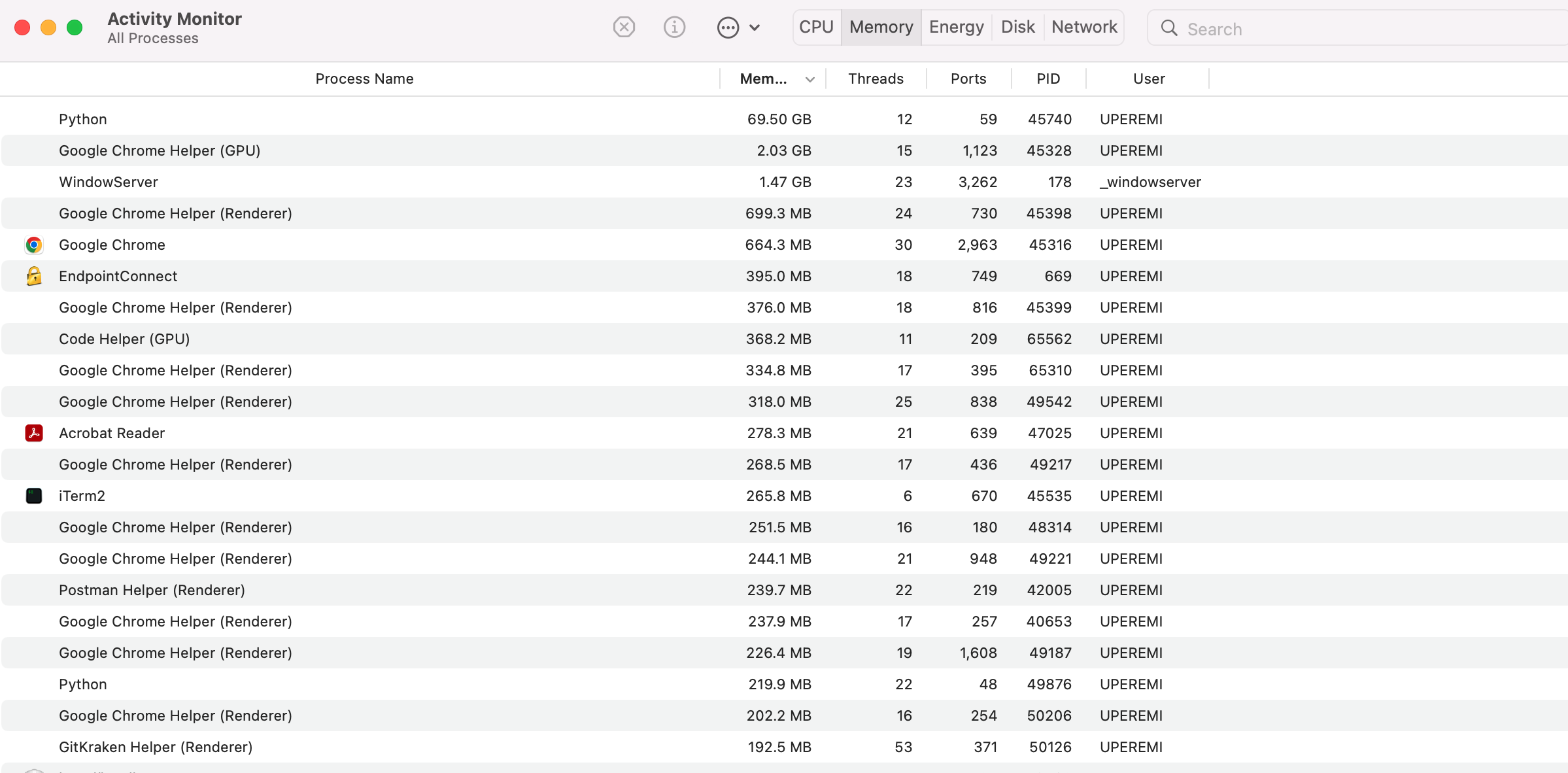Image resolution: width=1568 pixels, height=773 pixels.
Task: Sort by the User column header
Action: coord(1149,79)
